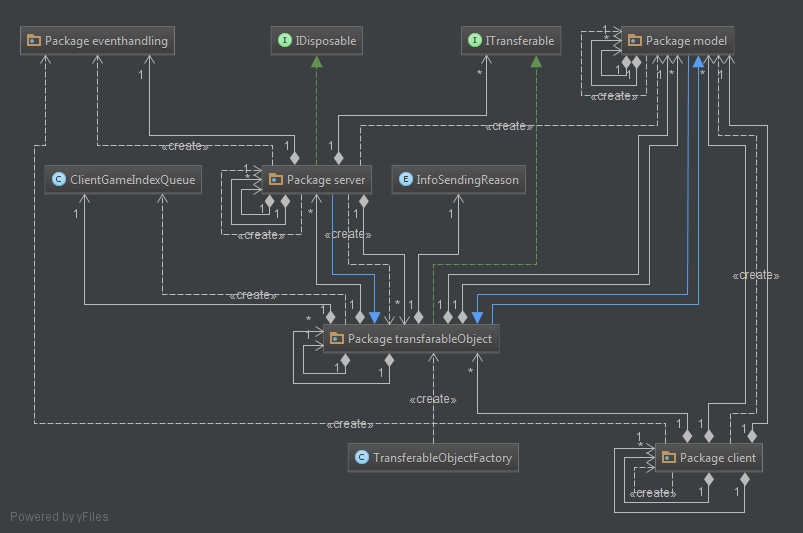
Task: Click the green arrowhead pointing at IDisposable
Action: click(316, 61)
